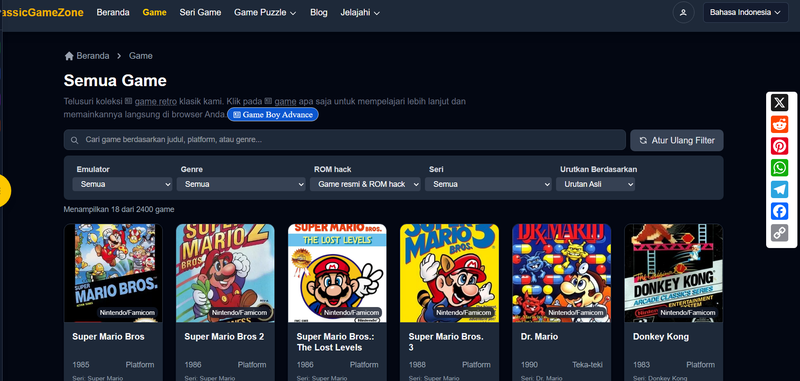Click the ClassicGameZone site logo
Screen dimensions: 800x381
[x=41, y=12]
